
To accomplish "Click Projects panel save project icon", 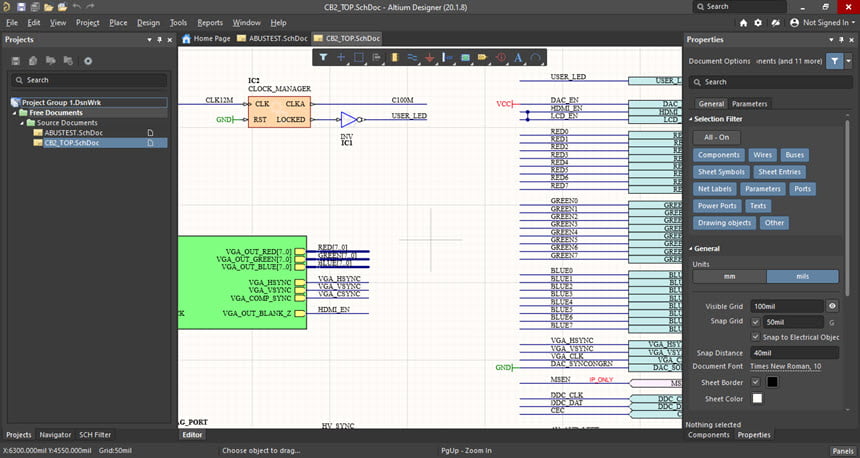I will coord(15,61).
